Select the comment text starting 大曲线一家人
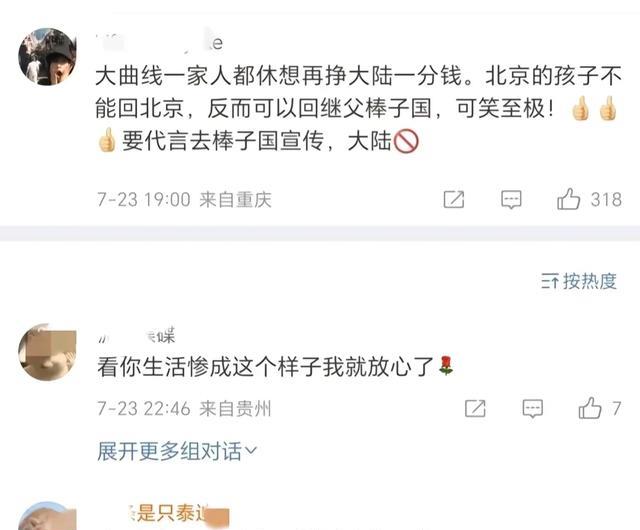Image resolution: width=640 pixels, height=530 pixels. coord(358,108)
